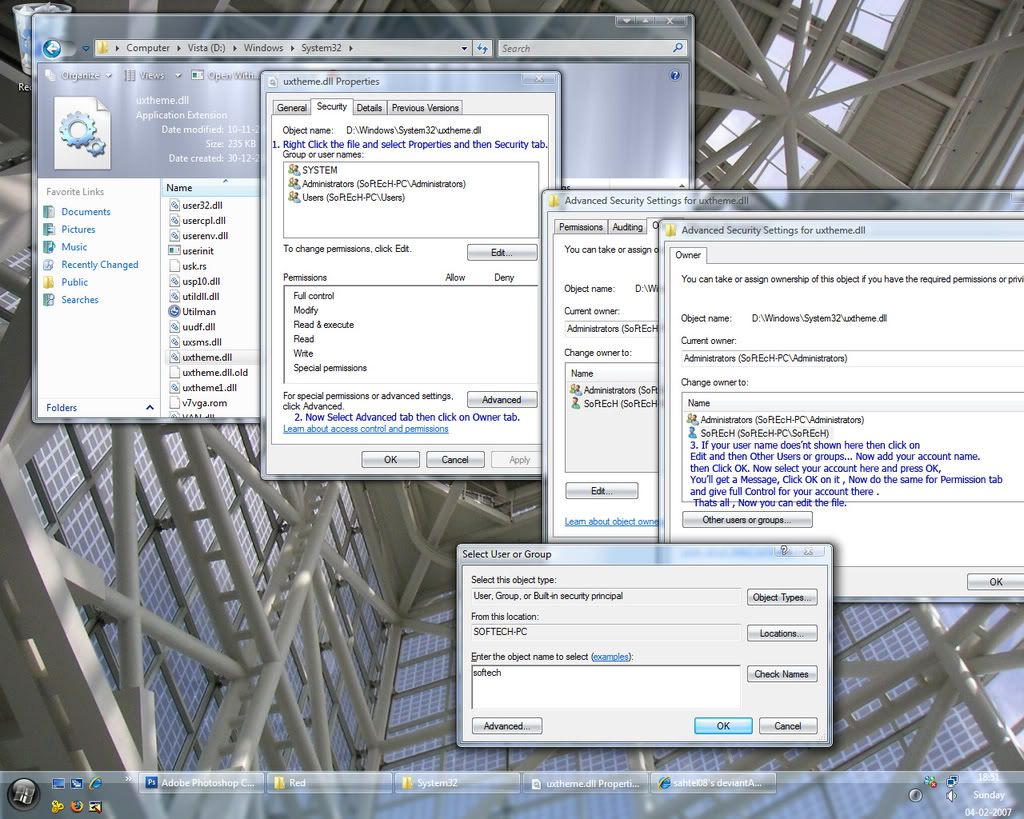Open Learn about access control and permissions link
Screen dimensions: 1024x819
click(366, 429)
